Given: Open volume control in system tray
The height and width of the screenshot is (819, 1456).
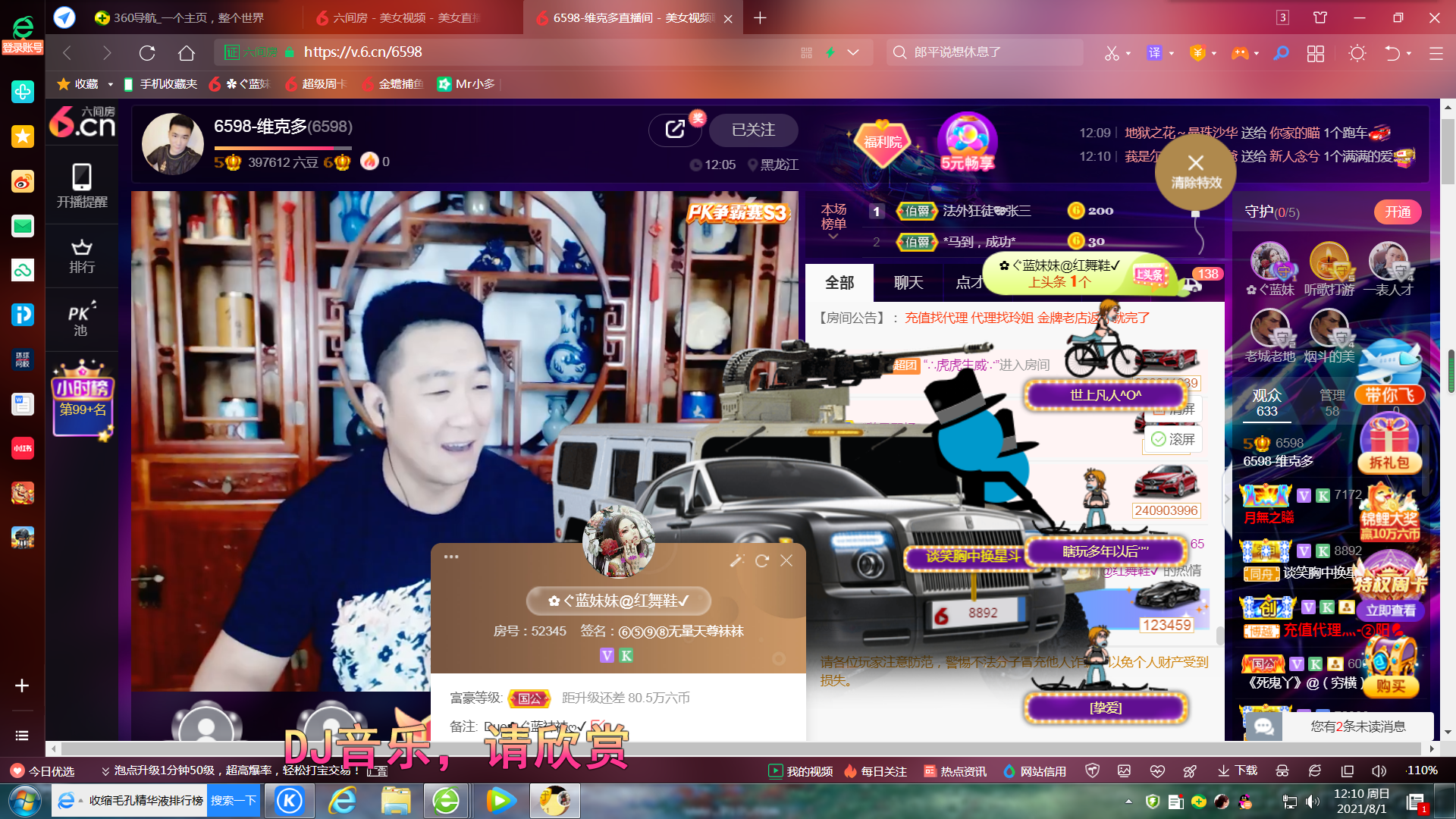Looking at the screenshot, I should (1312, 802).
